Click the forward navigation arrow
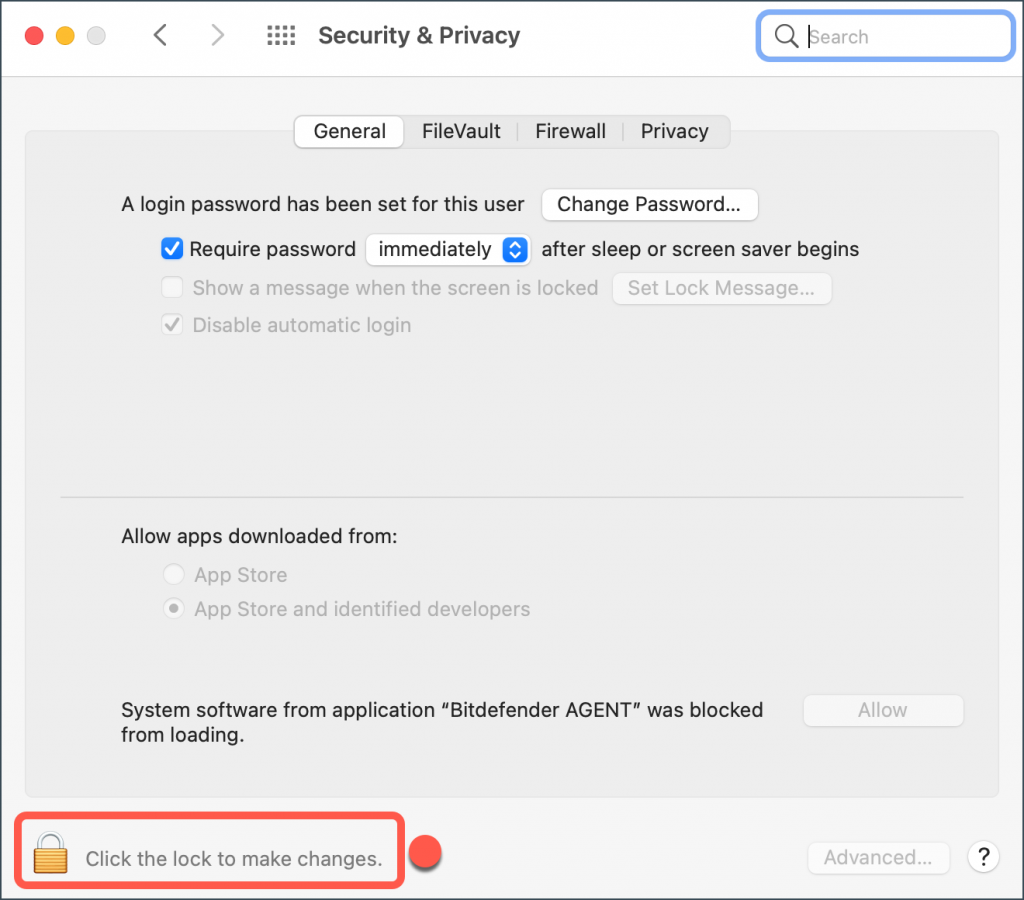The width and height of the screenshot is (1024, 900). tap(218, 34)
